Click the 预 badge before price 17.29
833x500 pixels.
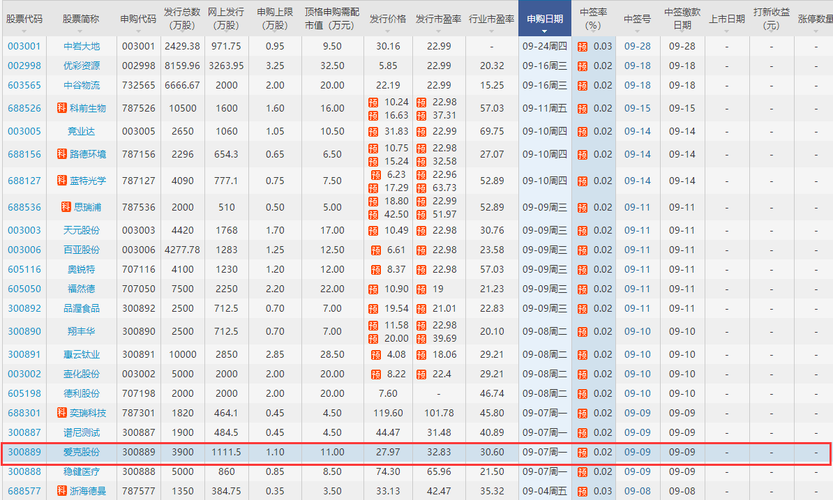(x=373, y=188)
